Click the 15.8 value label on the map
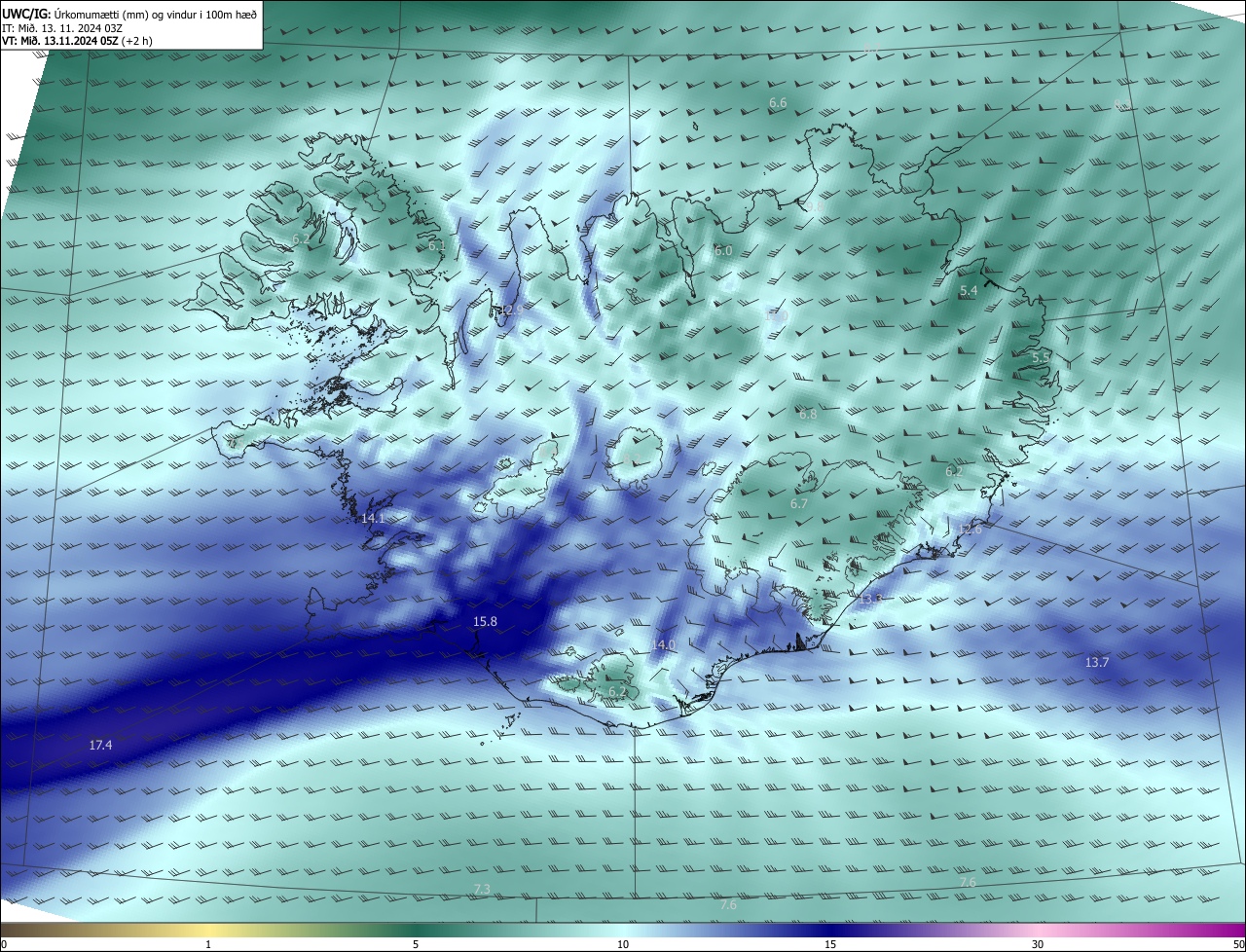Viewport: 1246px width, 952px height. click(x=485, y=621)
